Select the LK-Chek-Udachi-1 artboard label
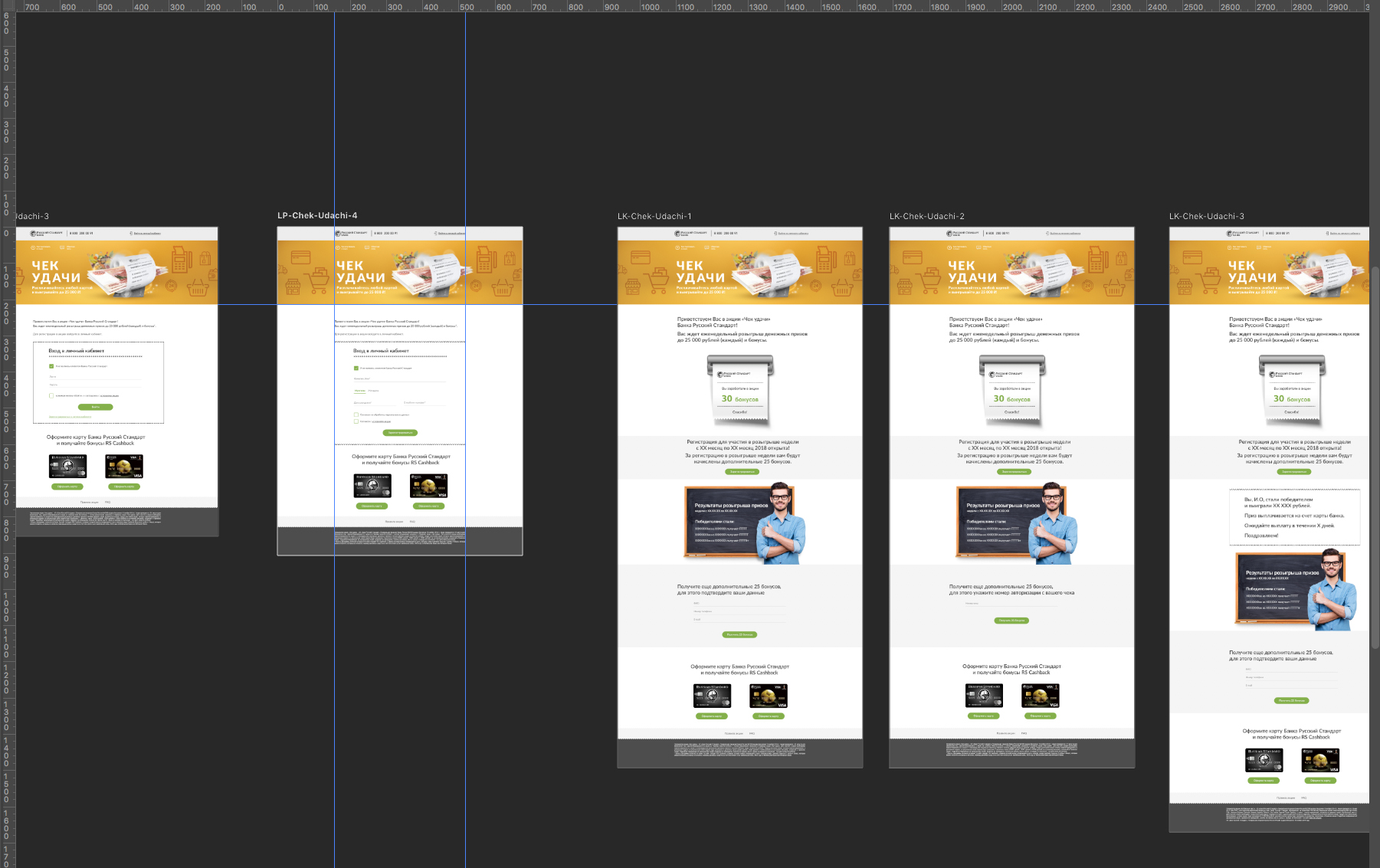 coord(654,216)
